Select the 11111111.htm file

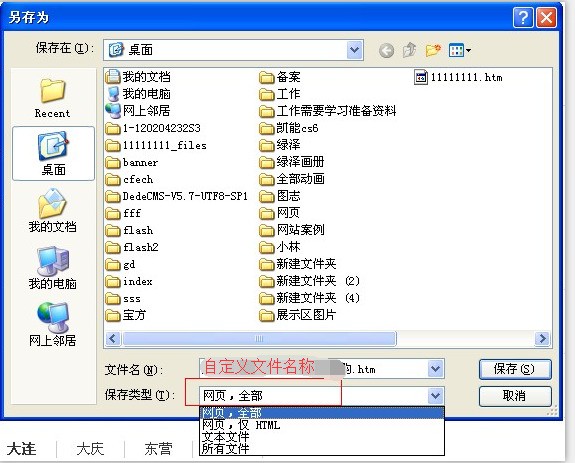pos(458,77)
